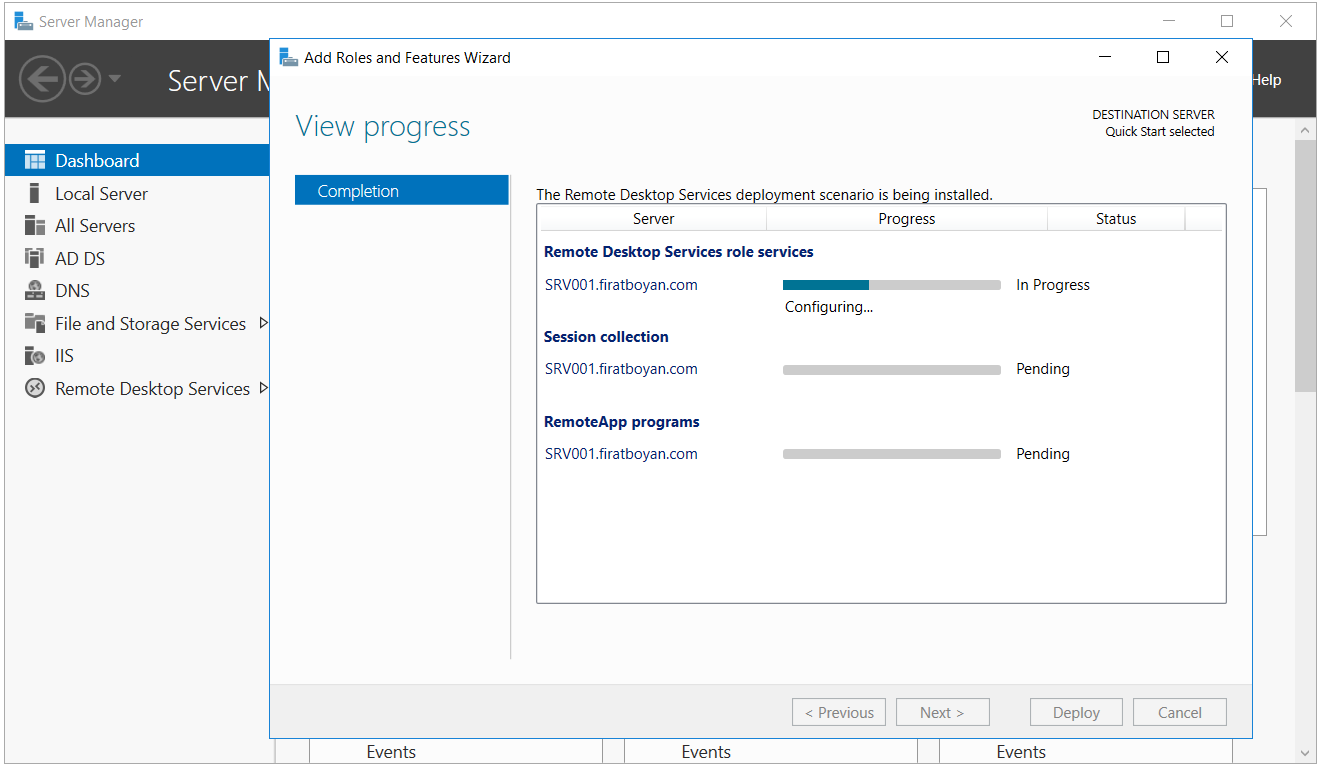Click the AD DS icon
Image resolution: width=1321 pixels, height=767 pixels.
(35, 258)
